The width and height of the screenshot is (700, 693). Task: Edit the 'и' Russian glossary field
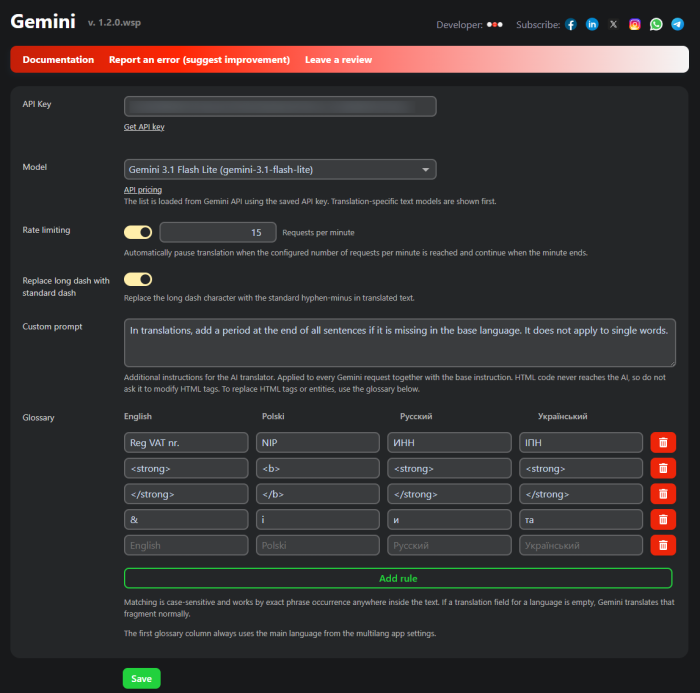point(449,520)
